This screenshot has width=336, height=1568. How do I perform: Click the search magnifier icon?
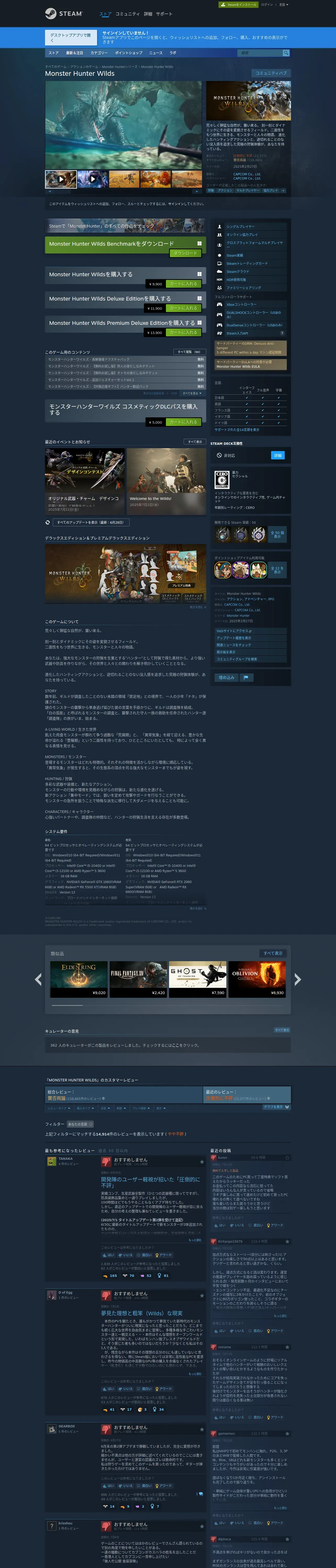pos(285,53)
